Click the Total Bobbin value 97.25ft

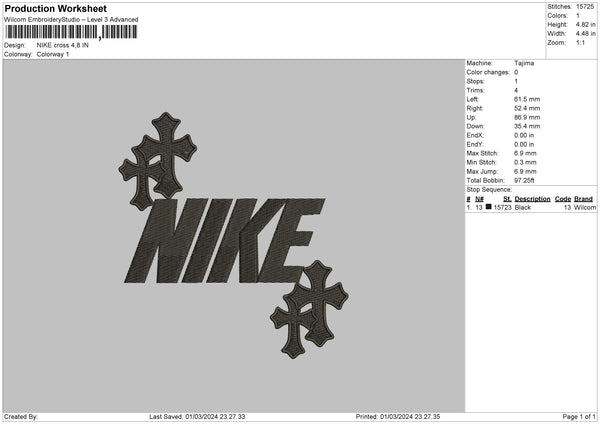click(524, 180)
